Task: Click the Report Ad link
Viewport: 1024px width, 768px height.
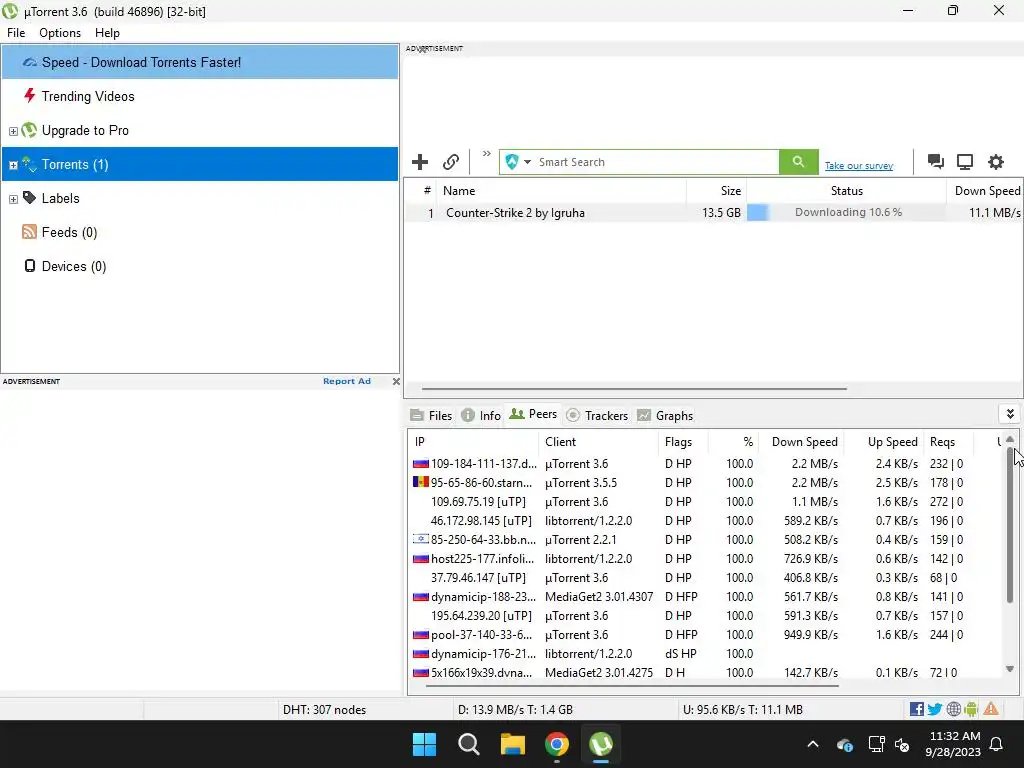Action: pos(347,381)
